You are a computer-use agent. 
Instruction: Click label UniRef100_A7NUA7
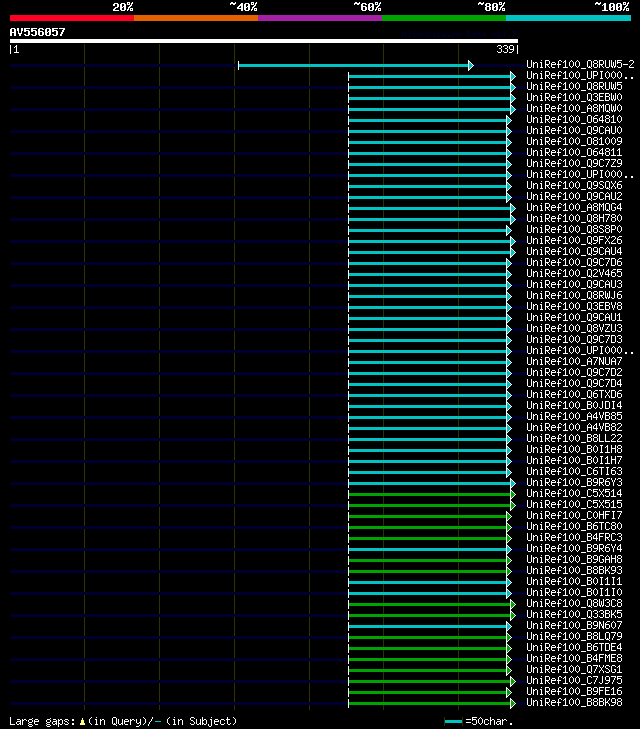point(574,361)
